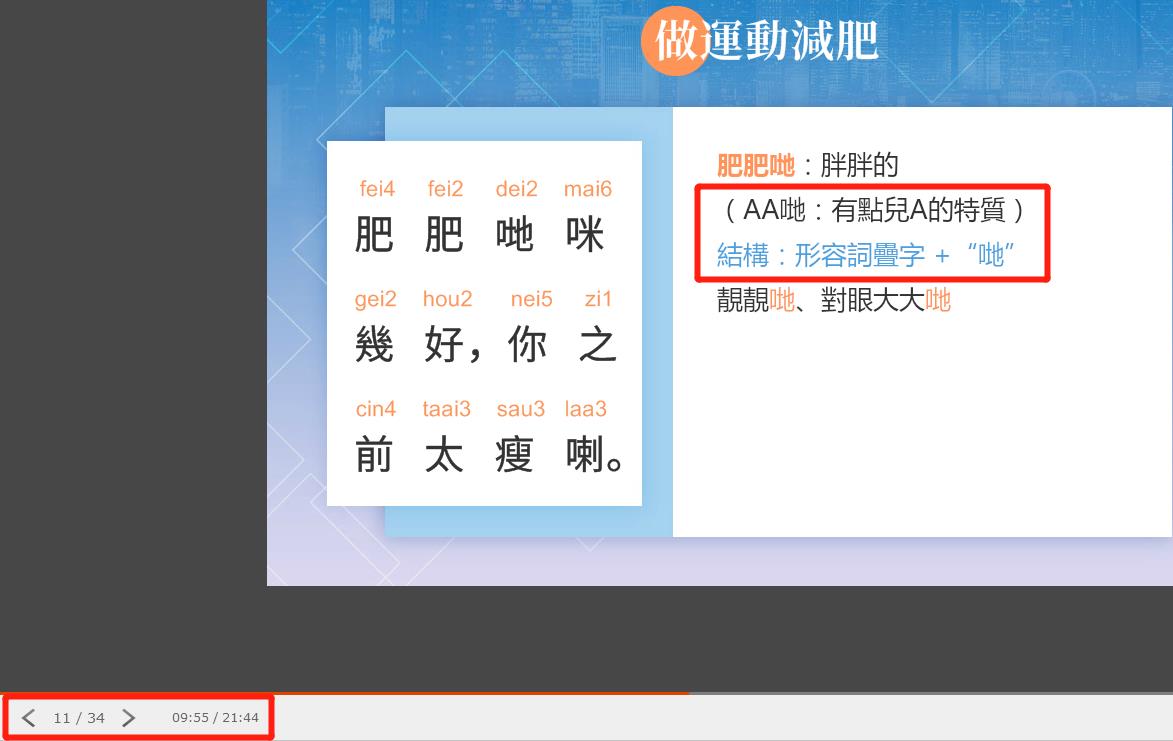Click the 對眼大大哋 example phrase

click(x=886, y=300)
